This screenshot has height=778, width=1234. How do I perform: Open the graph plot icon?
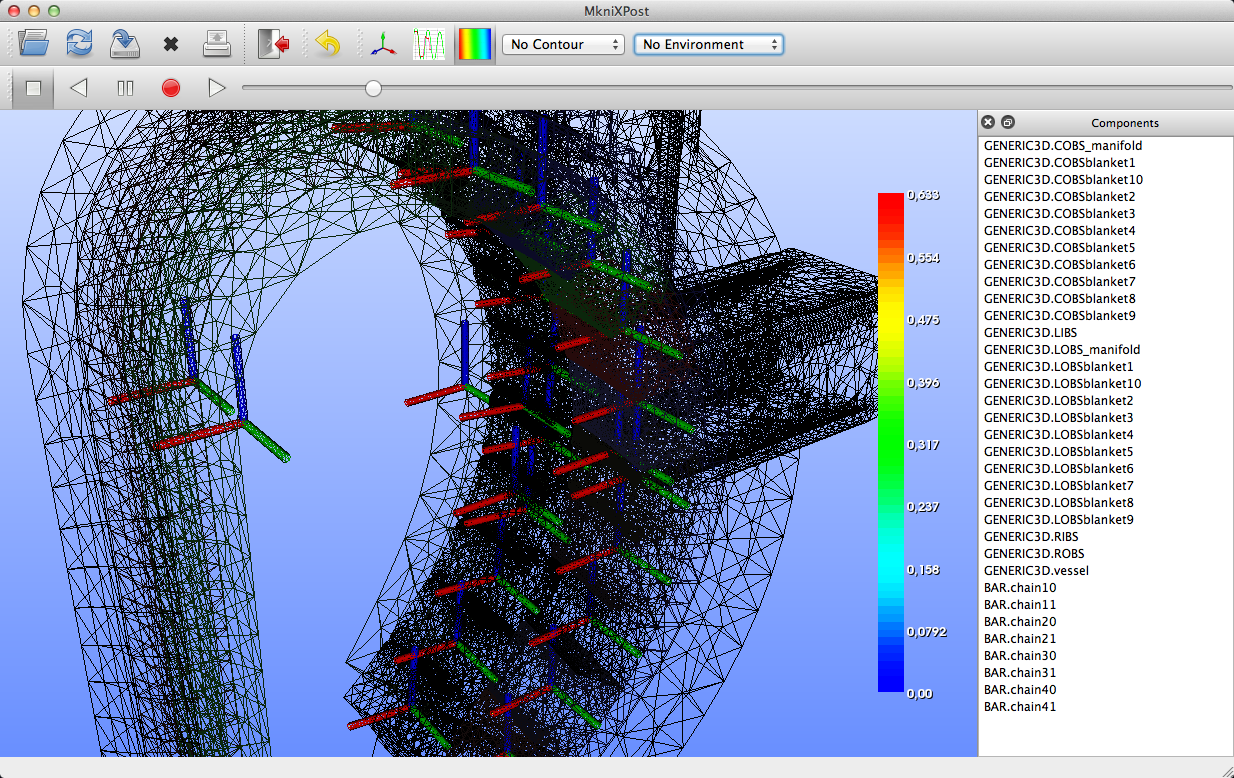[x=429, y=44]
